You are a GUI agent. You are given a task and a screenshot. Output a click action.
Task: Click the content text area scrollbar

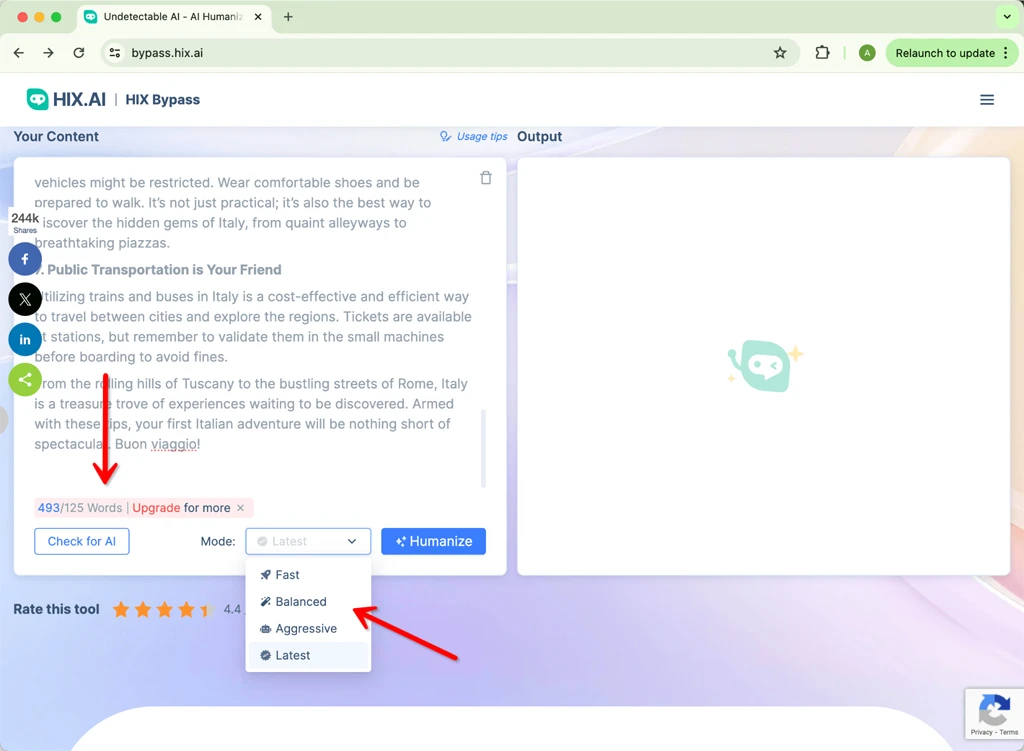[483, 449]
